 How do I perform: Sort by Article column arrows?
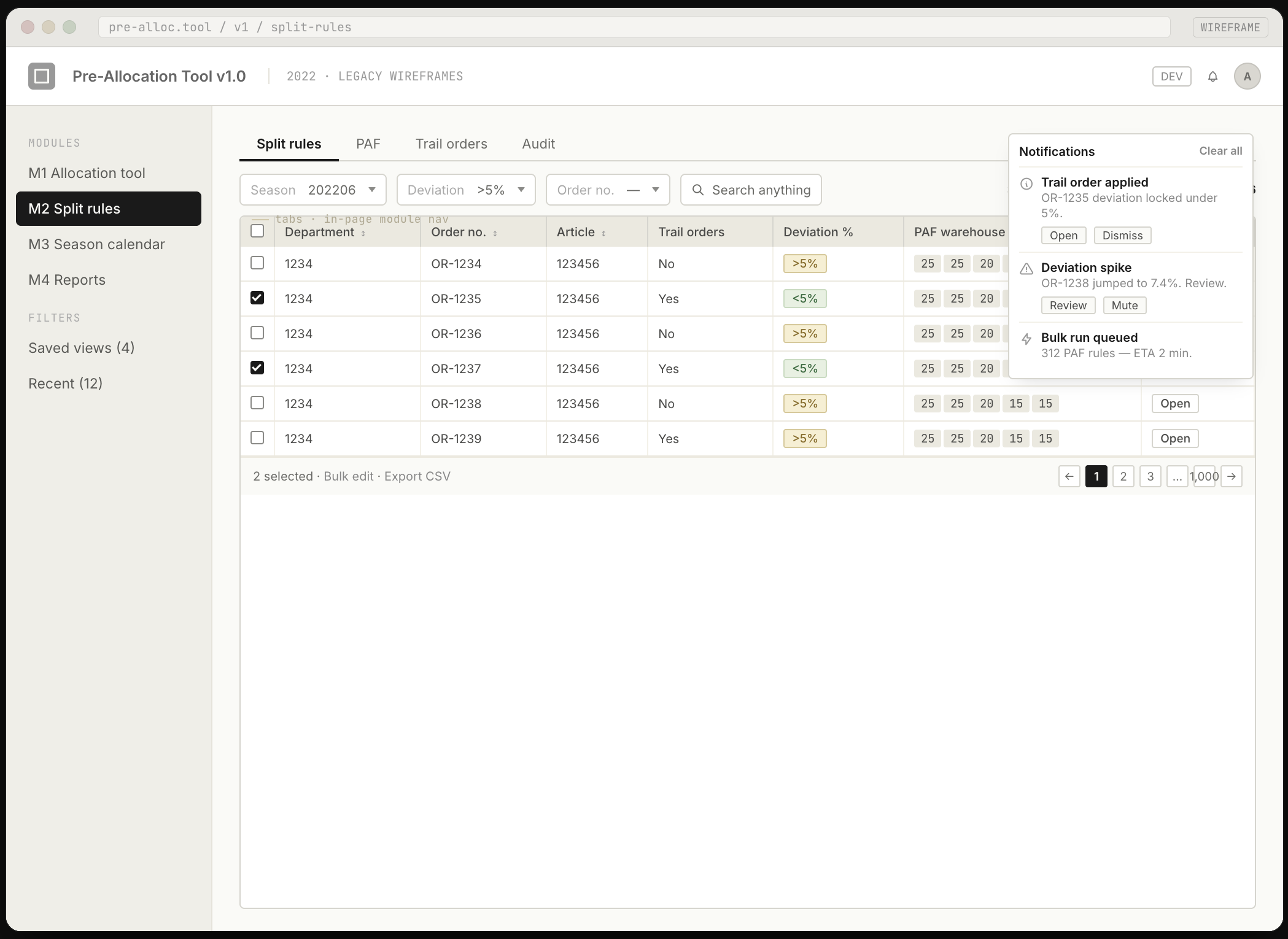pyautogui.click(x=603, y=233)
